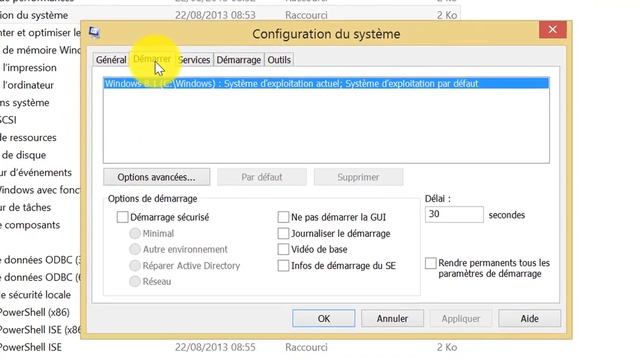640x360 pixels.
Task: Open the Outils tab
Action: [x=279, y=60]
